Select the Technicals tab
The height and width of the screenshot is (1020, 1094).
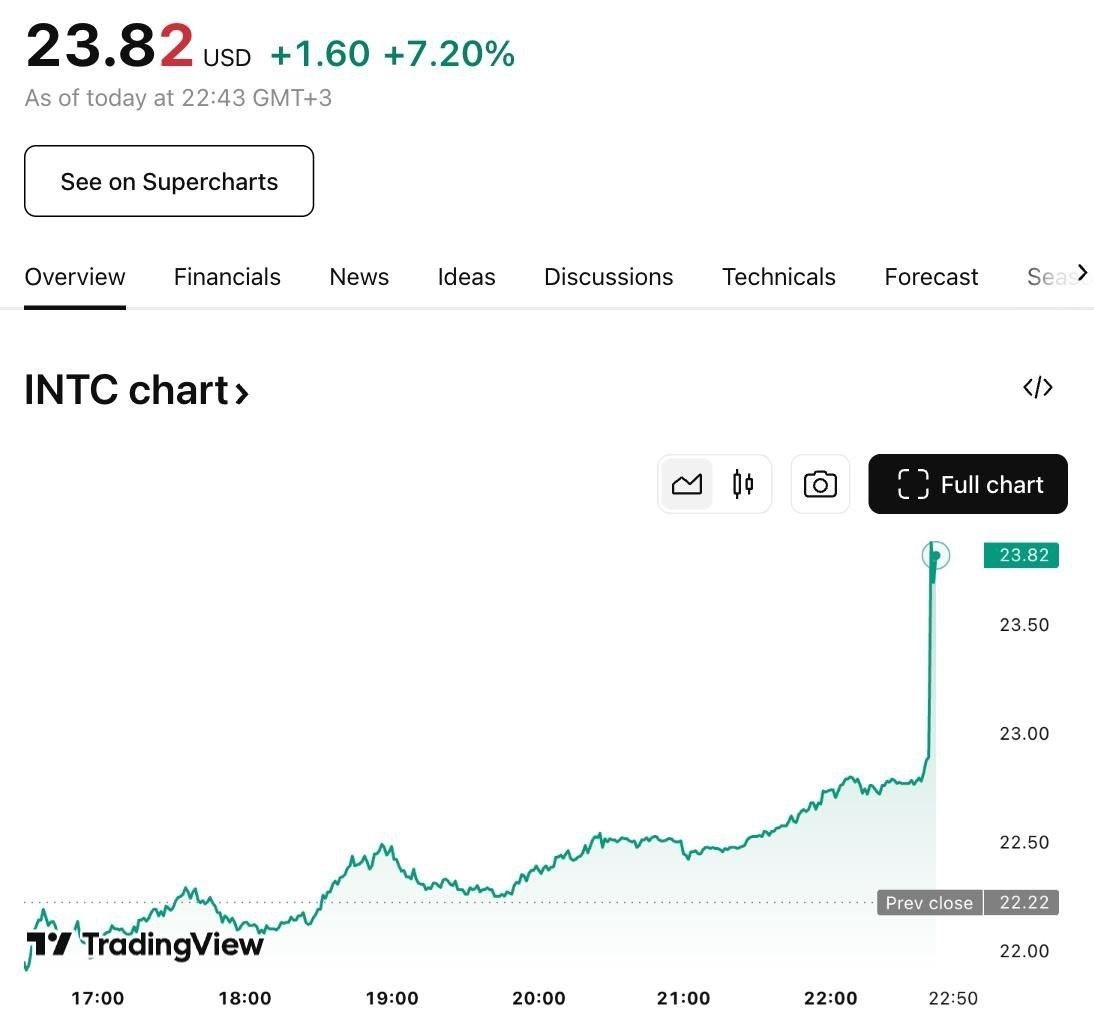[x=779, y=277]
